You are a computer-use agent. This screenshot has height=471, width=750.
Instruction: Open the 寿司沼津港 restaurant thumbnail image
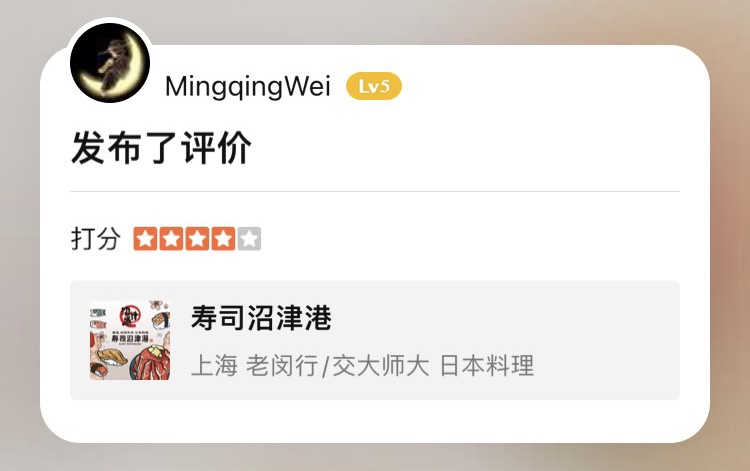pyautogui.click(x=130, y=340)
